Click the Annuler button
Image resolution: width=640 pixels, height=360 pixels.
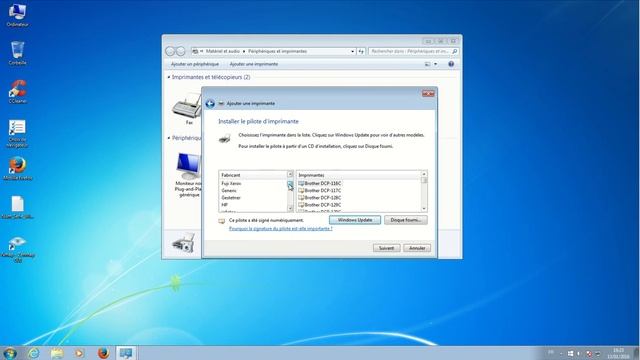pos(417,248)
